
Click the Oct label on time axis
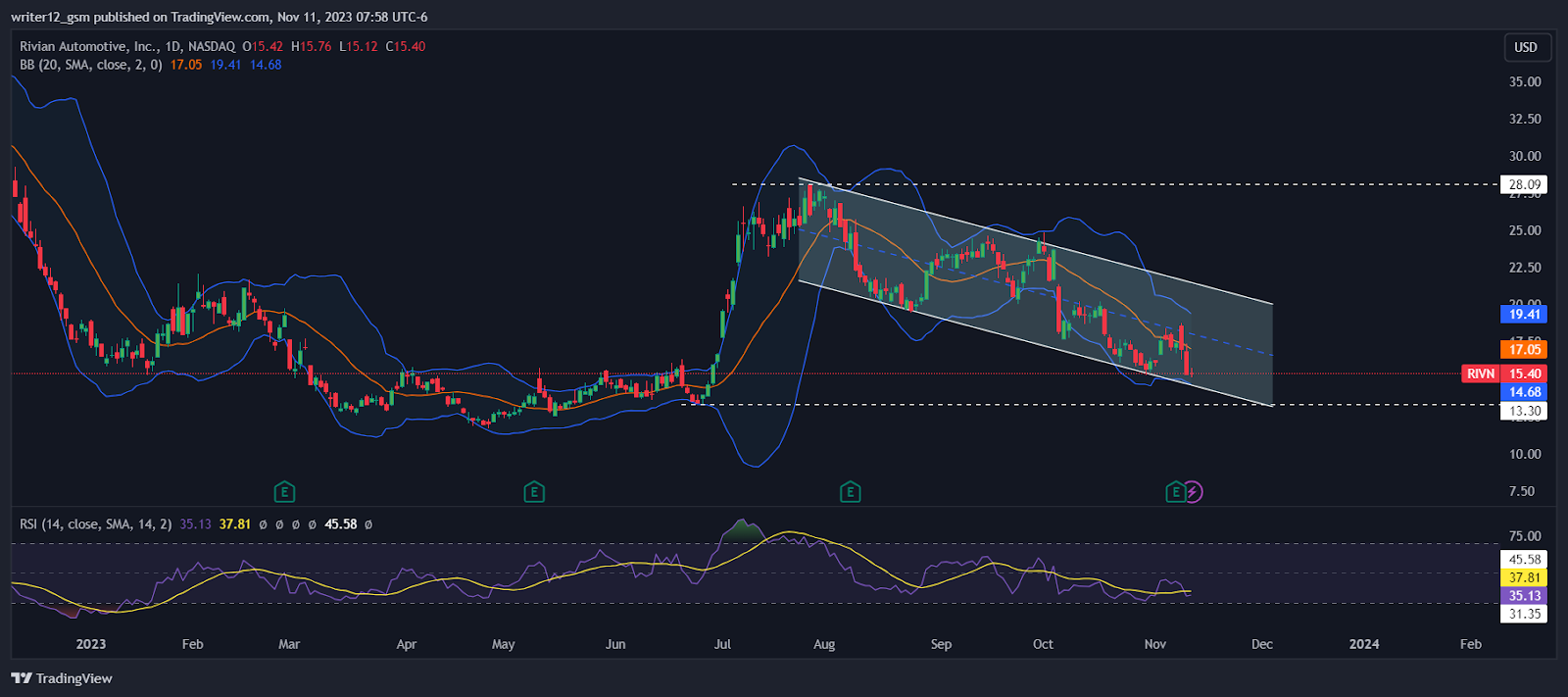pos(1043,644)
